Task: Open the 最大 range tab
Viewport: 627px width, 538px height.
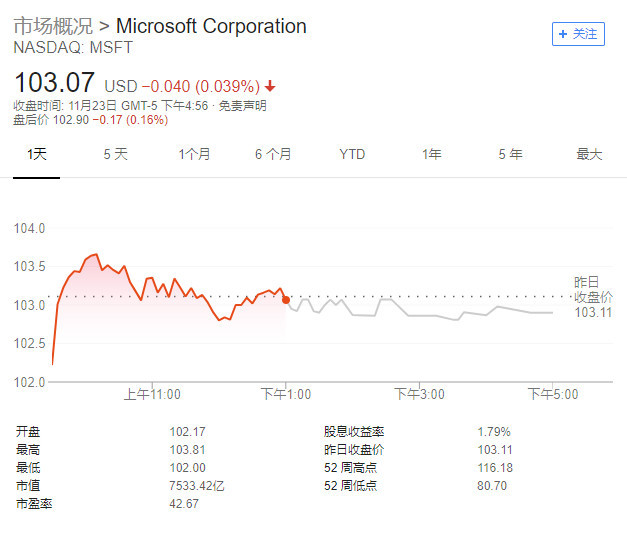Action: 589,154
